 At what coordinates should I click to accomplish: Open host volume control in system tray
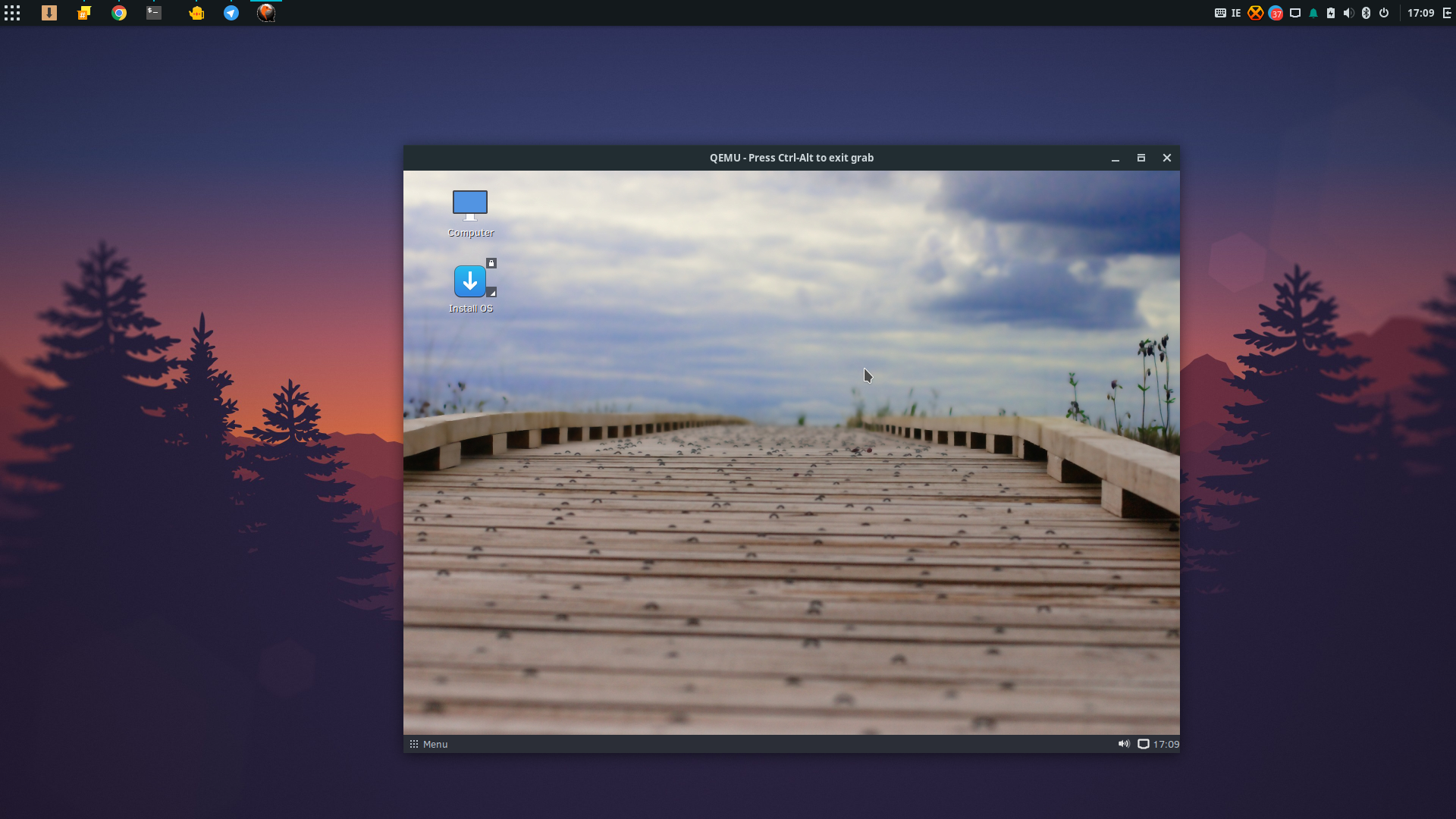[x=1348, y=13]
